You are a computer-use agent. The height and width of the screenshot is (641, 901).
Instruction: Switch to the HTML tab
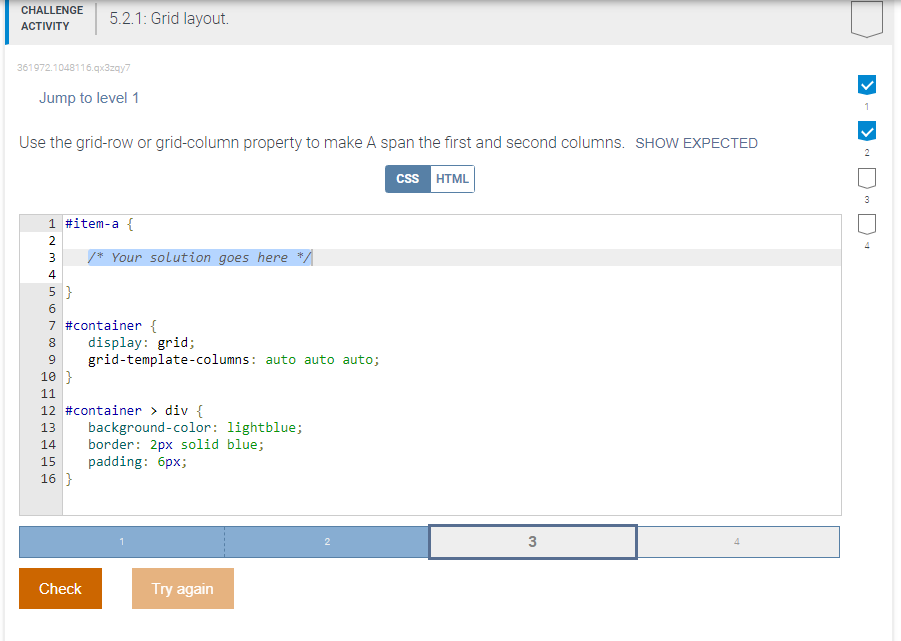[x=452, y=178]
